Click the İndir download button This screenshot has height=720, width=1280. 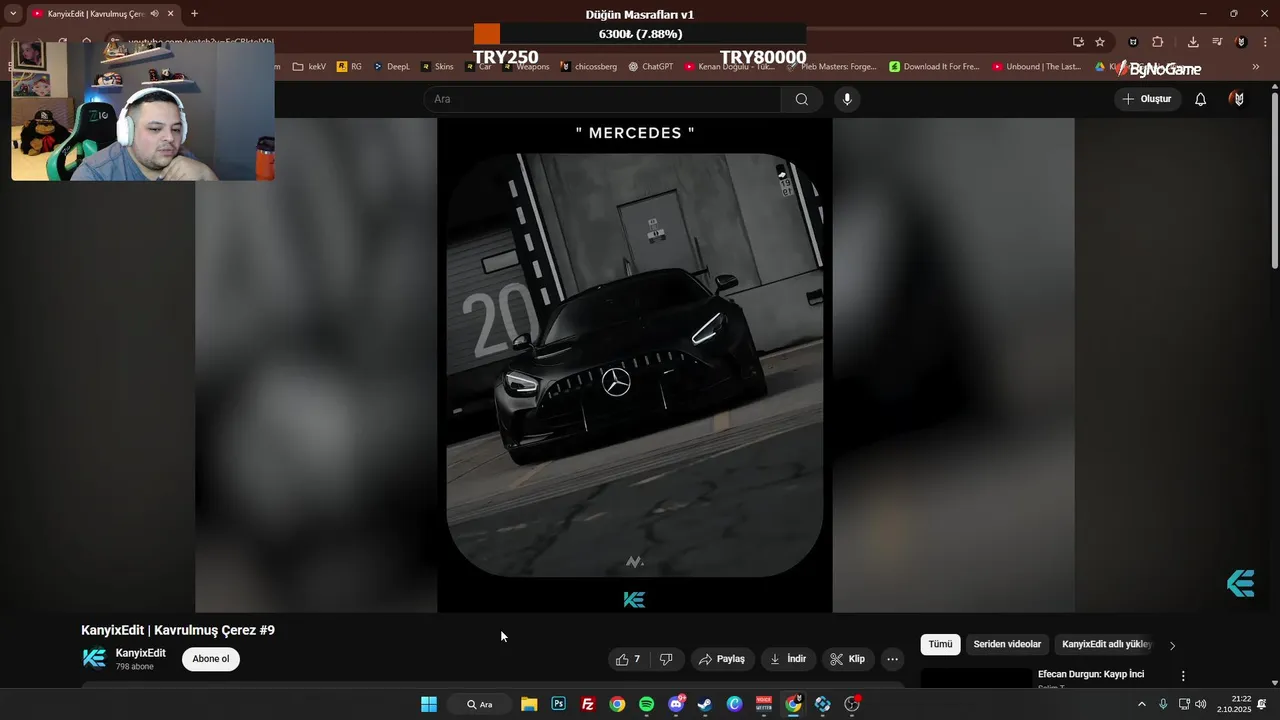[x=788, y=659]
